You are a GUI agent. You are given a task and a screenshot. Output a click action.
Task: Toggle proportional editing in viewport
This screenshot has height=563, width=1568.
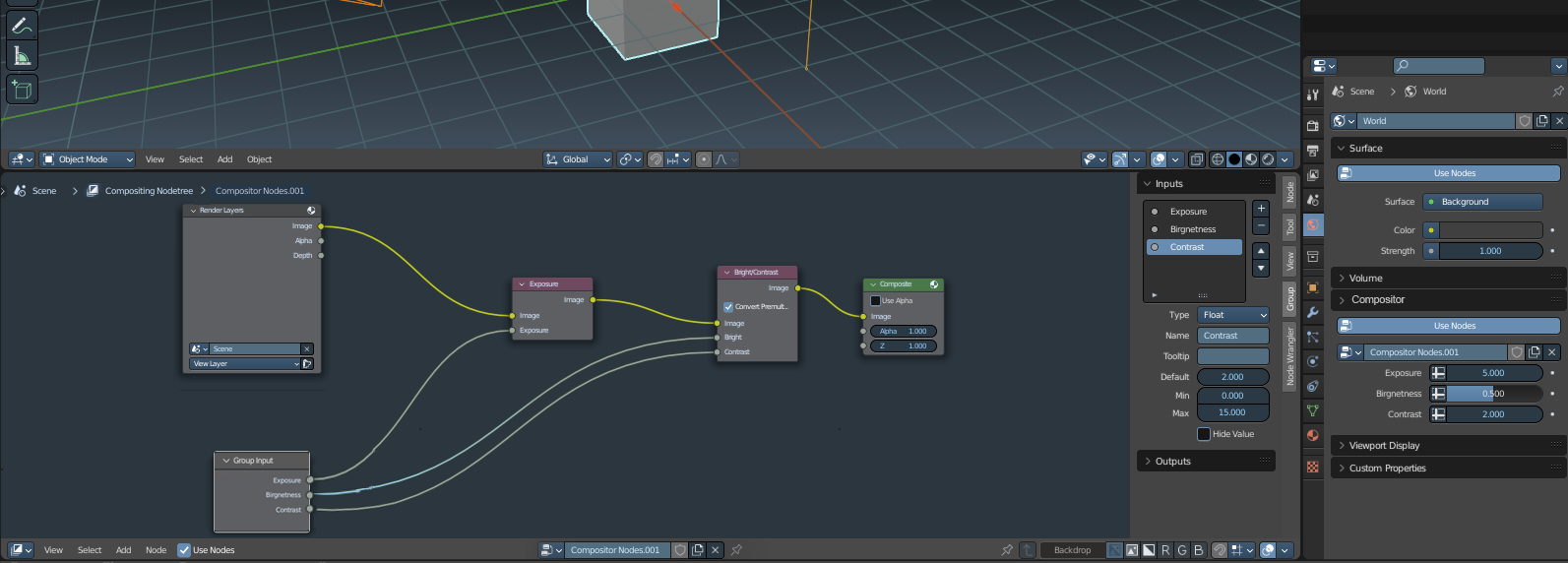704,159
